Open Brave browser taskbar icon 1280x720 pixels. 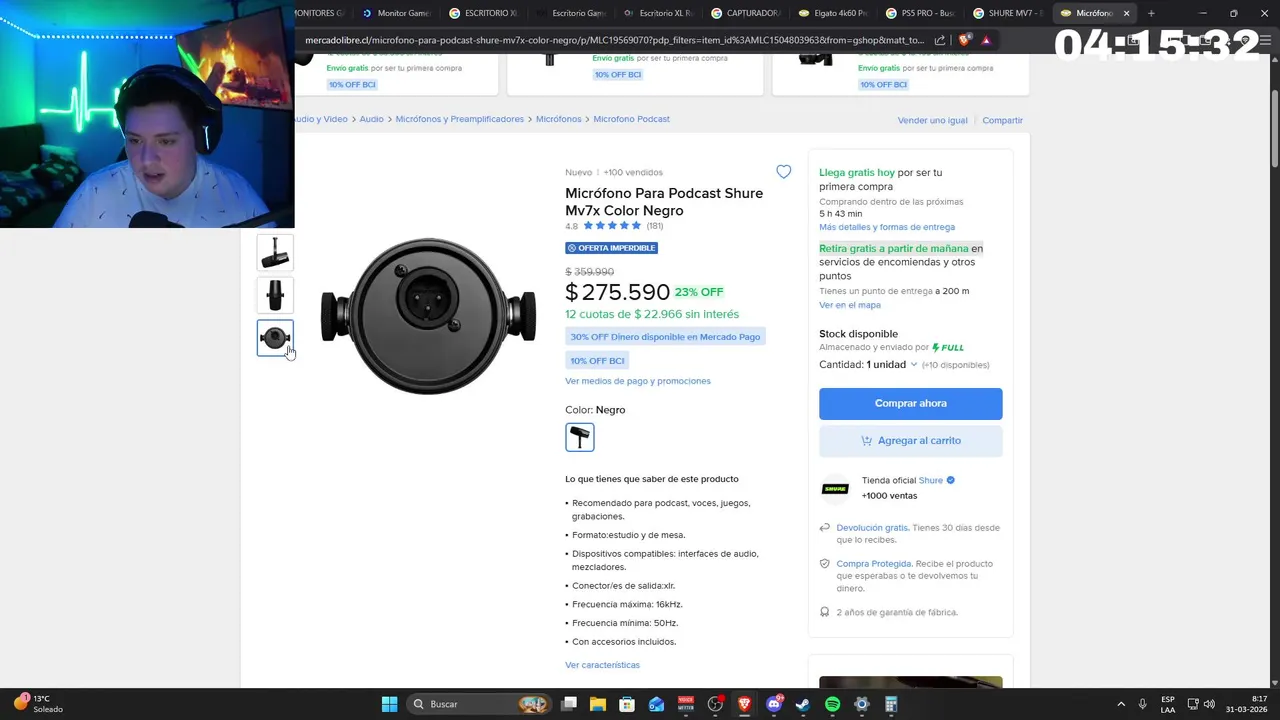744,704
